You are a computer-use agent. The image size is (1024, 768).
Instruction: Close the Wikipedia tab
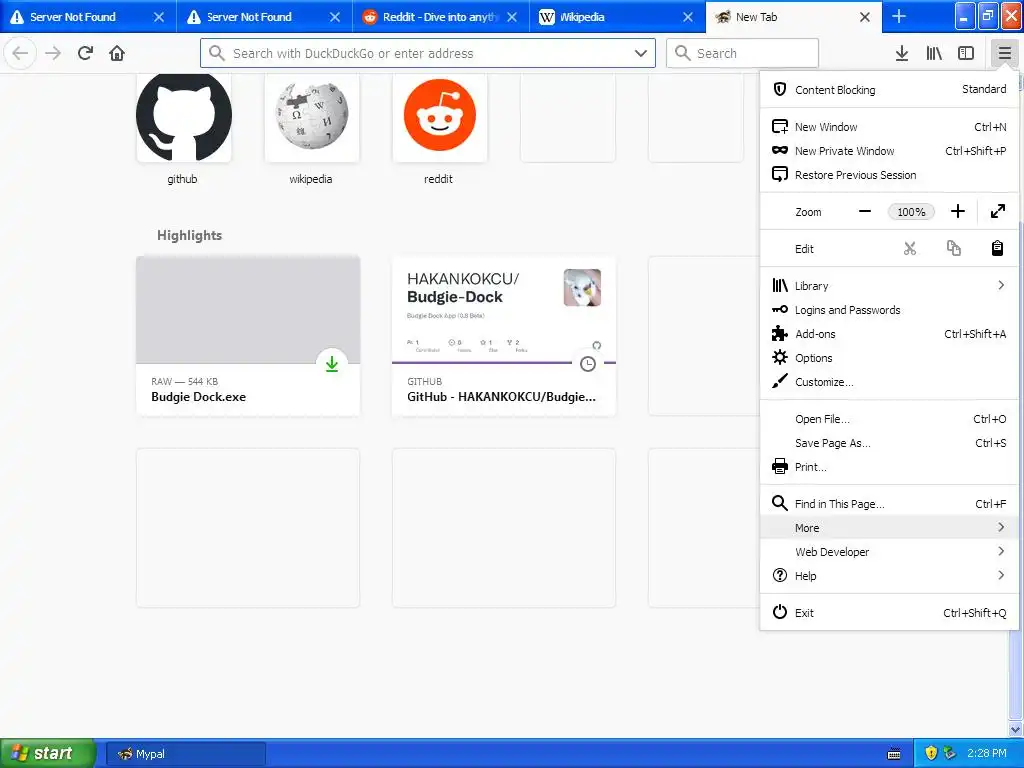[688, 17]
